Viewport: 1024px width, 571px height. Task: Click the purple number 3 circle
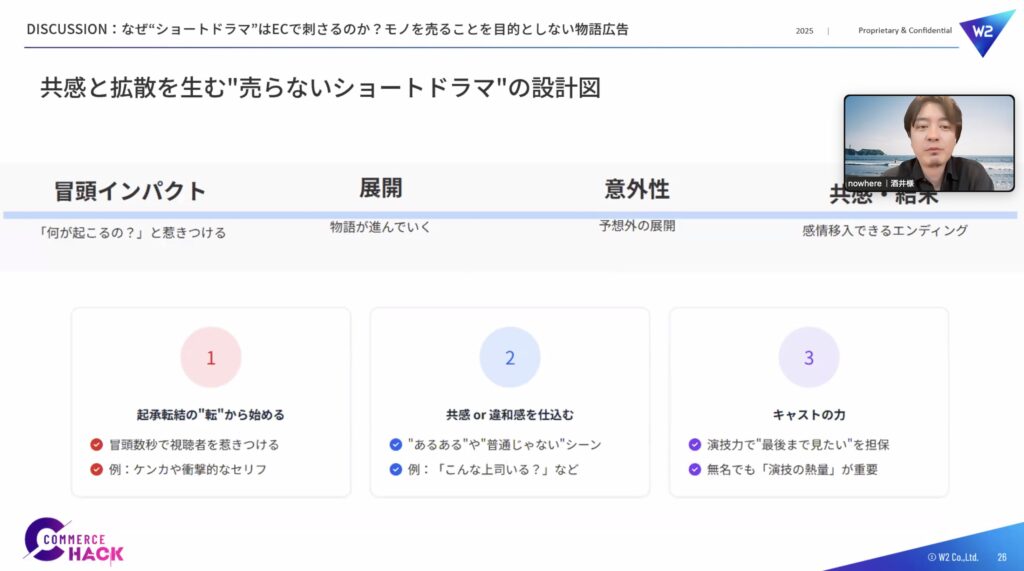809,357
